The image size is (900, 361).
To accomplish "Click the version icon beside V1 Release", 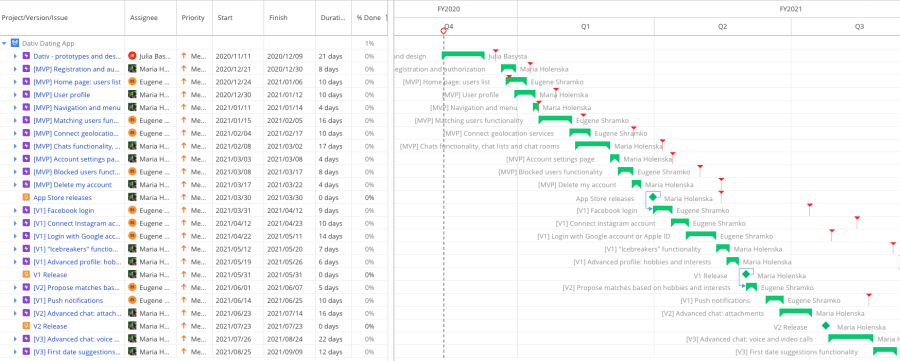I will click(x=26, y=275).
